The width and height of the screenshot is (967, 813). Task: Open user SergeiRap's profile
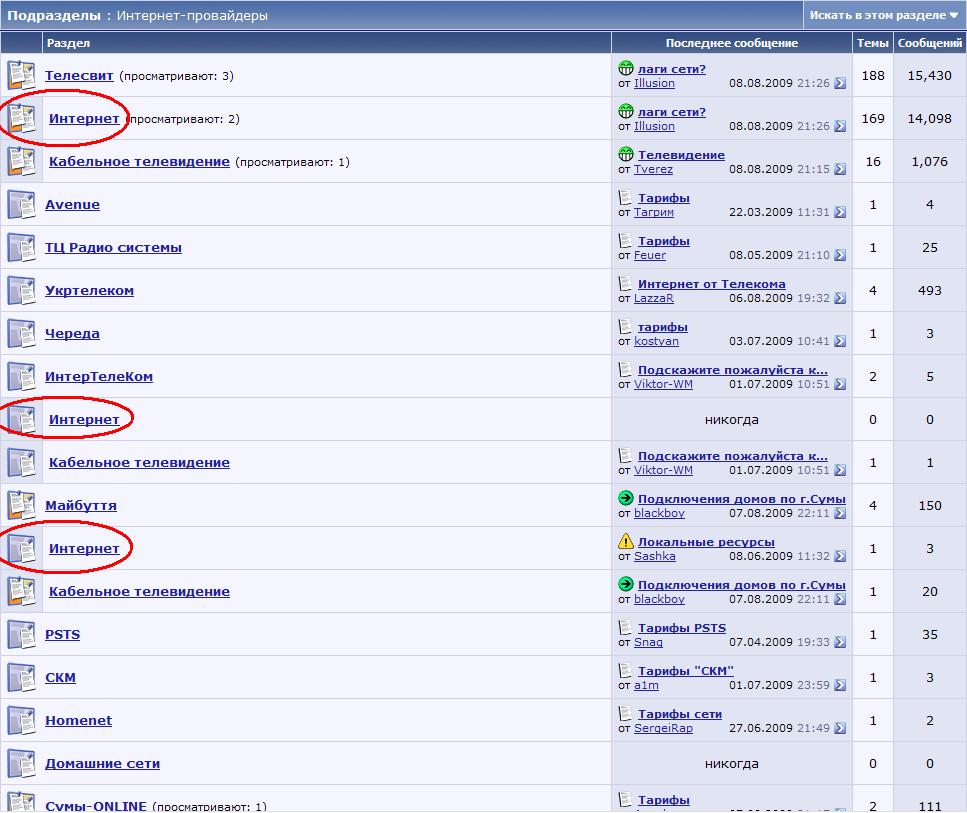[663, 728]
